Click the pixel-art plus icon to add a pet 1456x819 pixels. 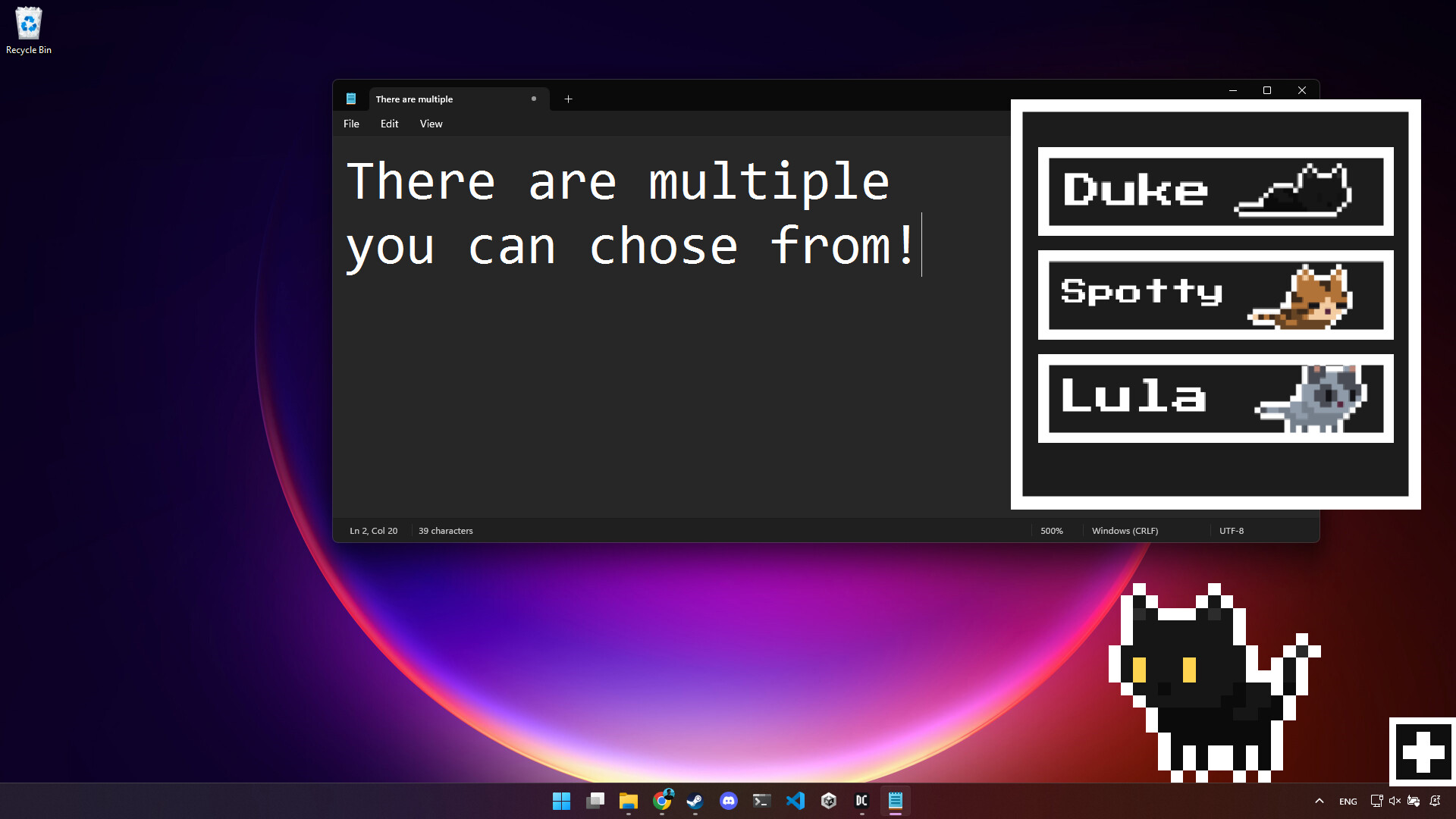(1422, 752)
